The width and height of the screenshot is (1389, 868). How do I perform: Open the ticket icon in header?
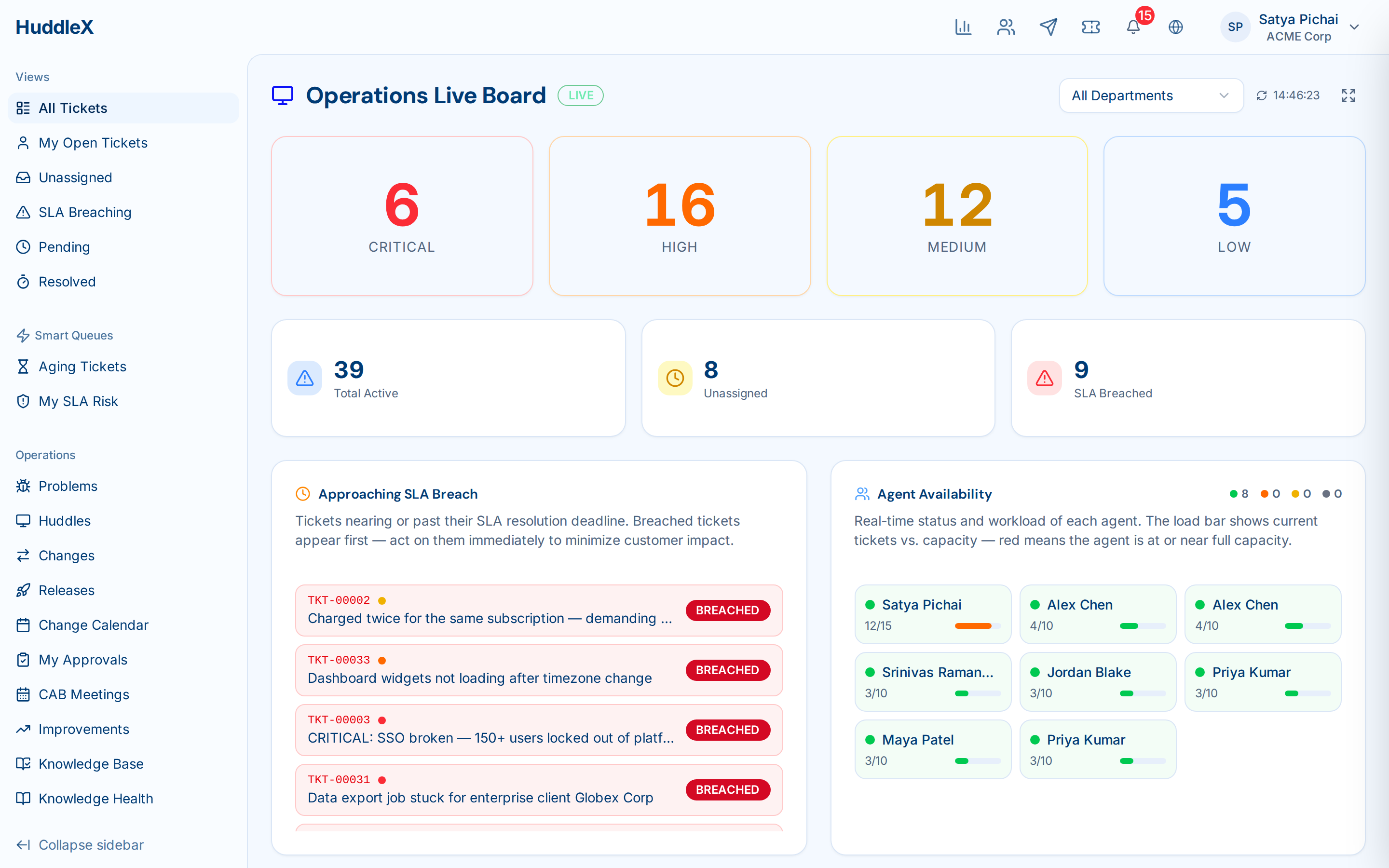pos(1090,27)
